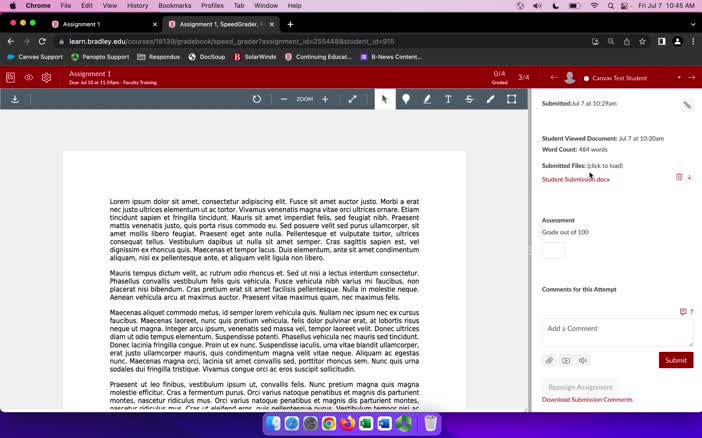Switch to the first Assignment 1 tab
The width and height of the screenshot is (702, 438).
pyautogui.click(x=105, y=24)
